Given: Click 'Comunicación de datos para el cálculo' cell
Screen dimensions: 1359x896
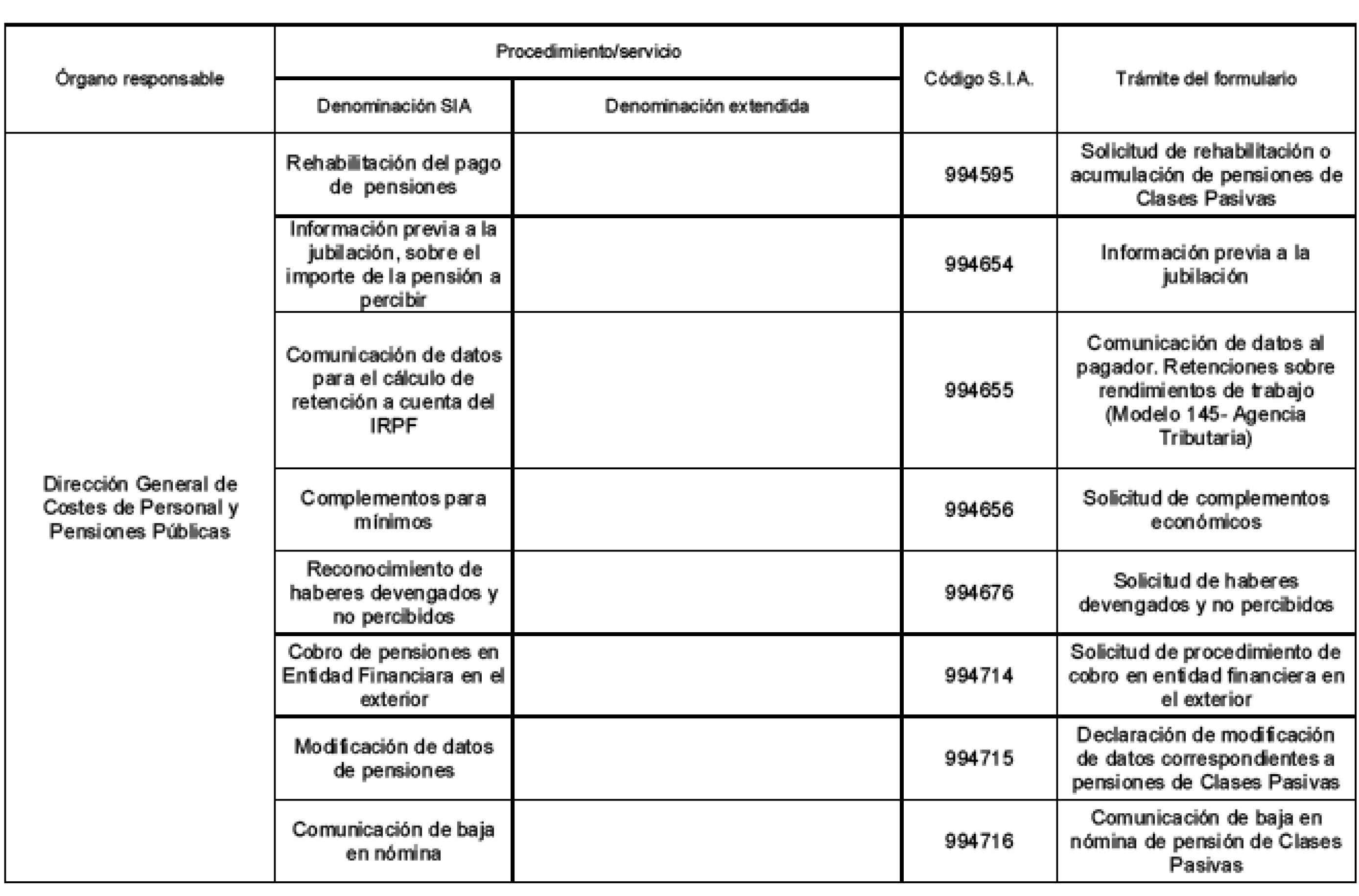Looking at the screenshot, I should pos(394,391).
